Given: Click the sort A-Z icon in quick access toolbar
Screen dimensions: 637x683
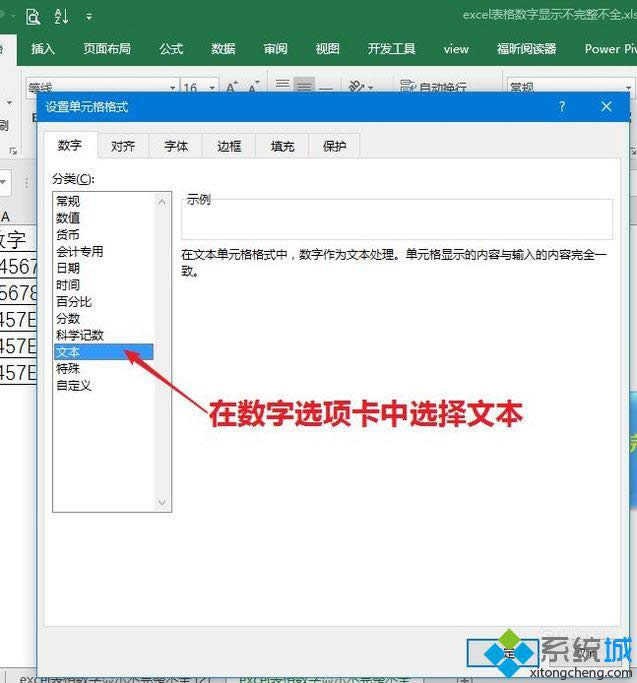Looking at the screenshot, I should [x=61, y=17].
